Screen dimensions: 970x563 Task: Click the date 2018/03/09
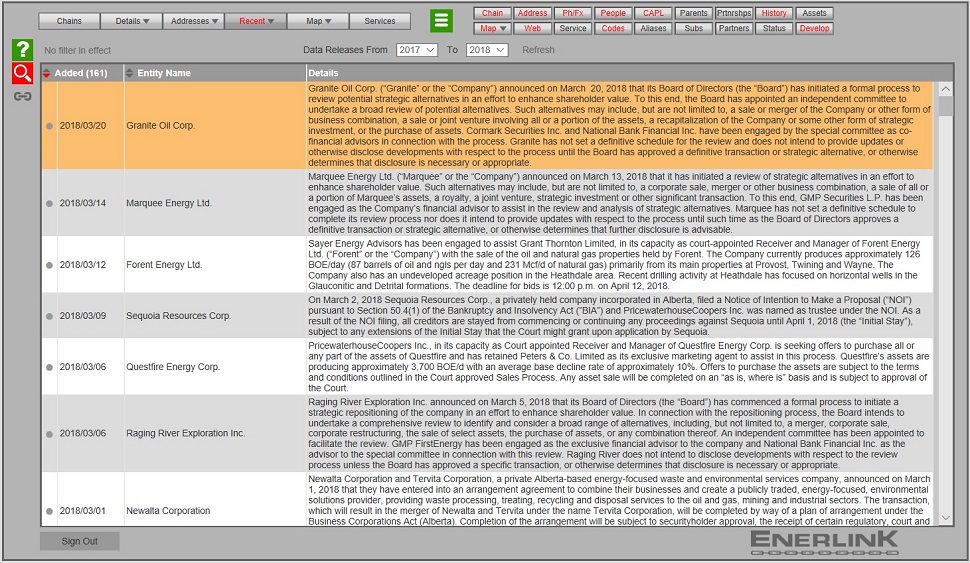(83, 316)
